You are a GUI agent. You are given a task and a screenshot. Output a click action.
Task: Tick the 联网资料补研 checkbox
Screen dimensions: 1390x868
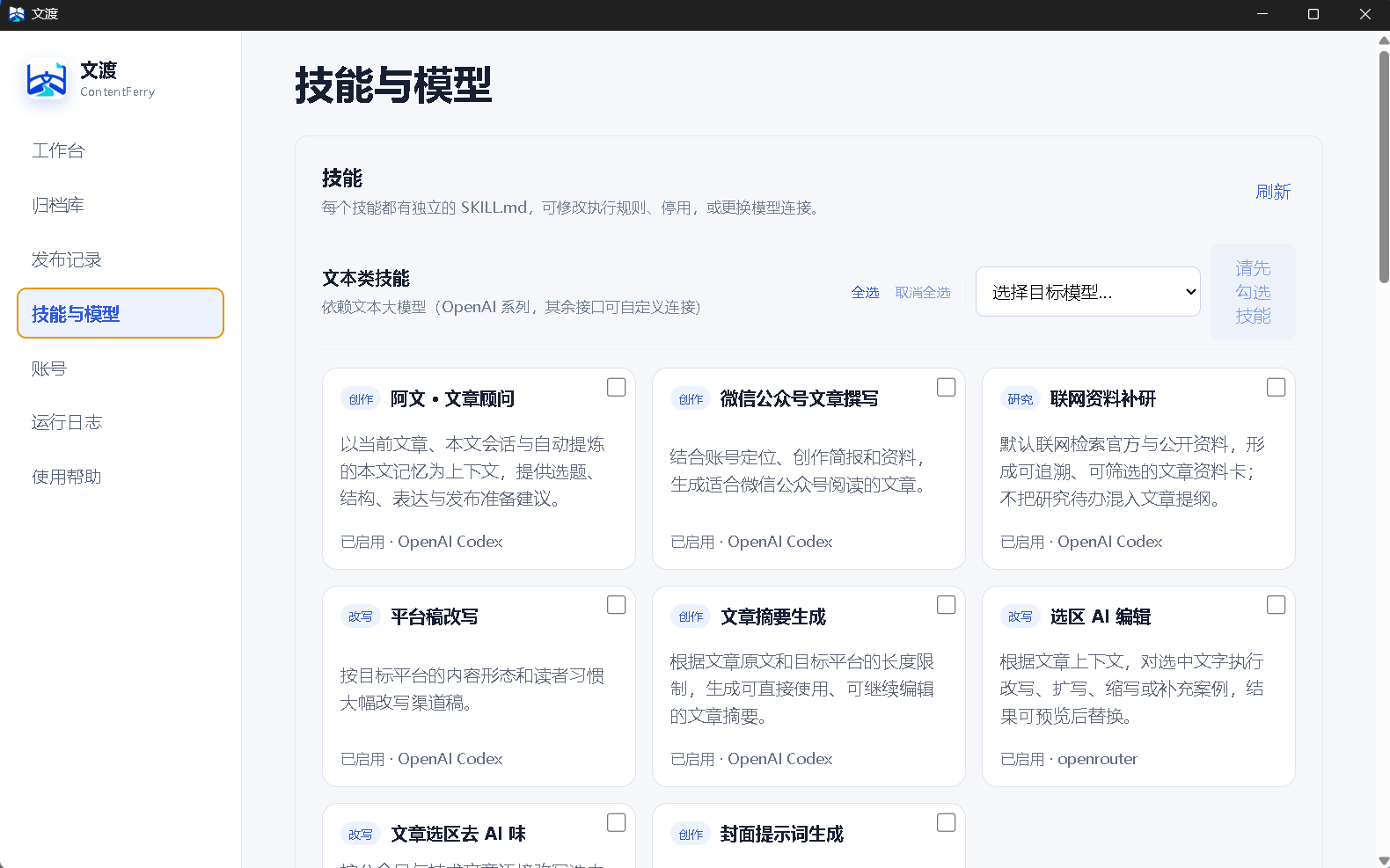(x=1277, y=387)
